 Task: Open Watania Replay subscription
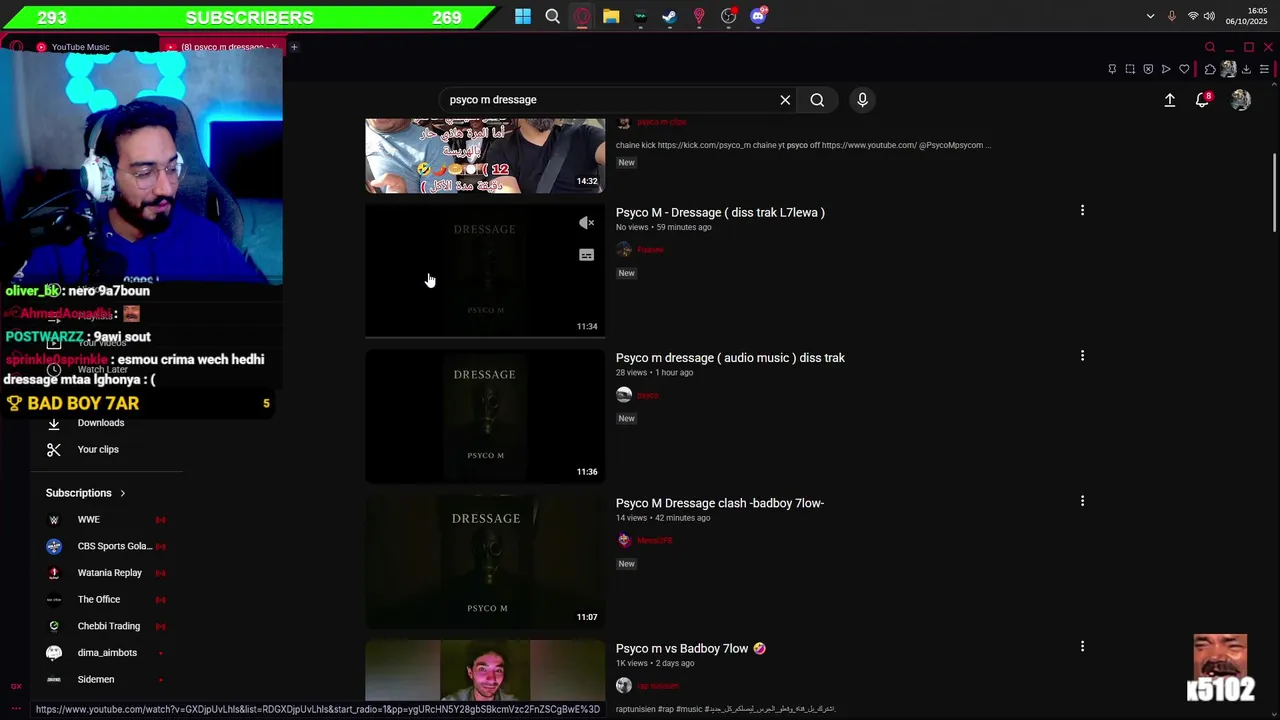pos(110,573)
